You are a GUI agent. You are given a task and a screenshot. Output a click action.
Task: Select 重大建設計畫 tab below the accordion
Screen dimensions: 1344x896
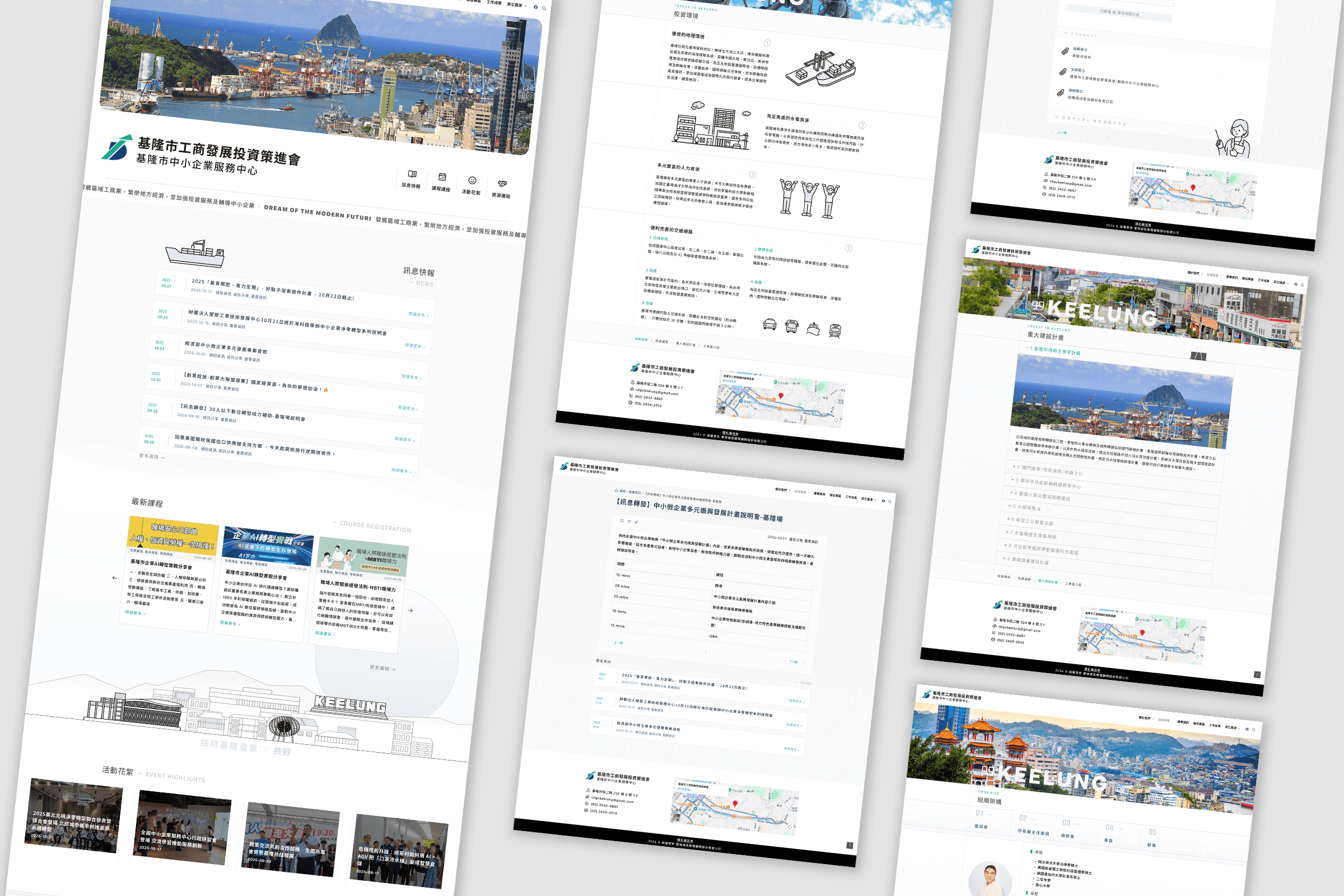pos(1047,581)
